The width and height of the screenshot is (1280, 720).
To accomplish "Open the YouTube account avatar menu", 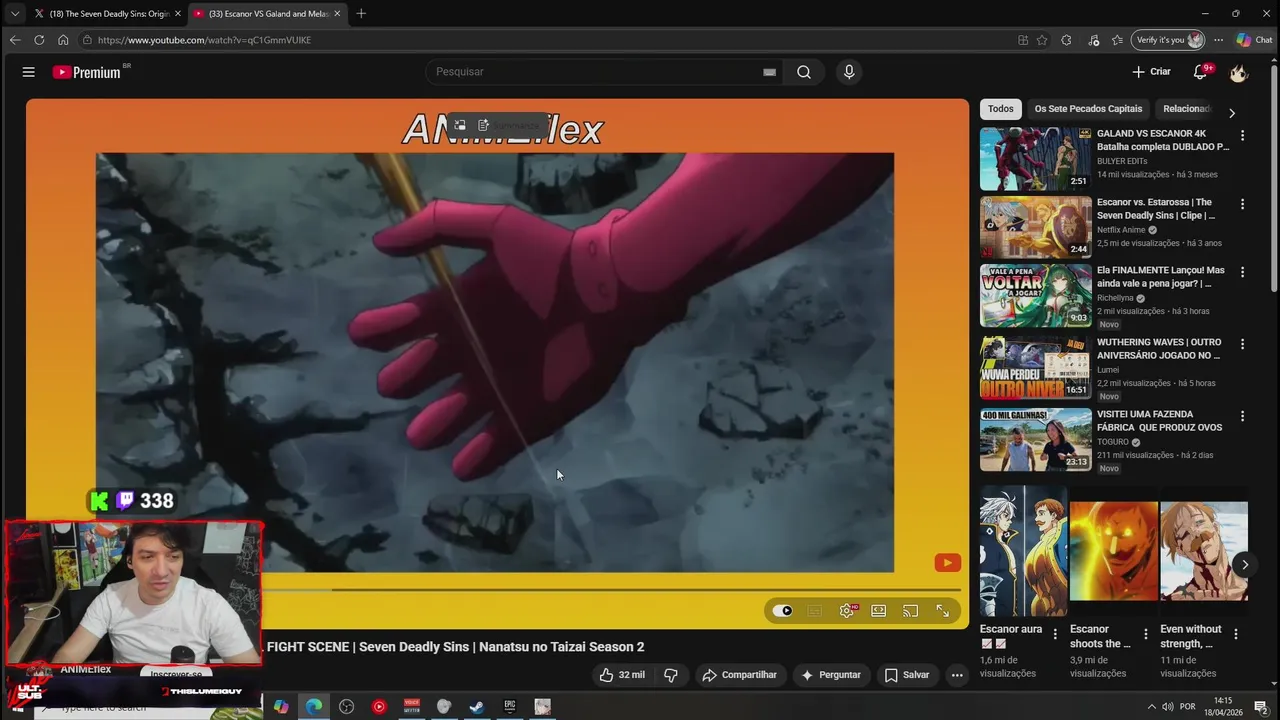I will click(1238, 72).
